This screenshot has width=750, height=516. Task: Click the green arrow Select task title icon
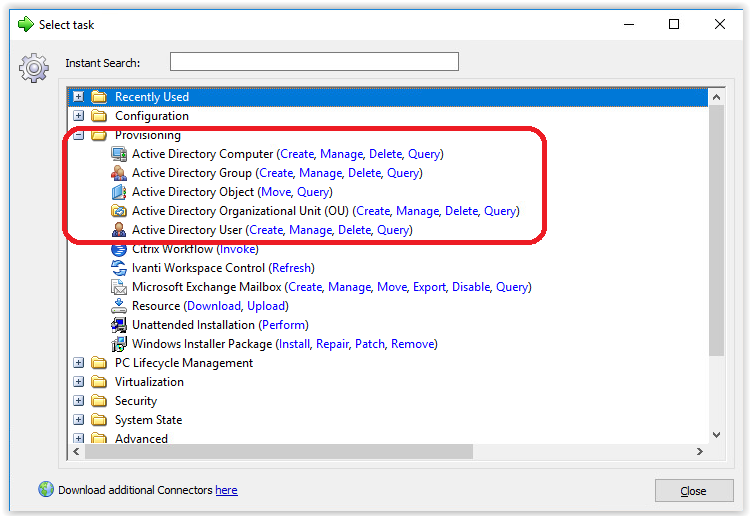[x=25, y=24]
